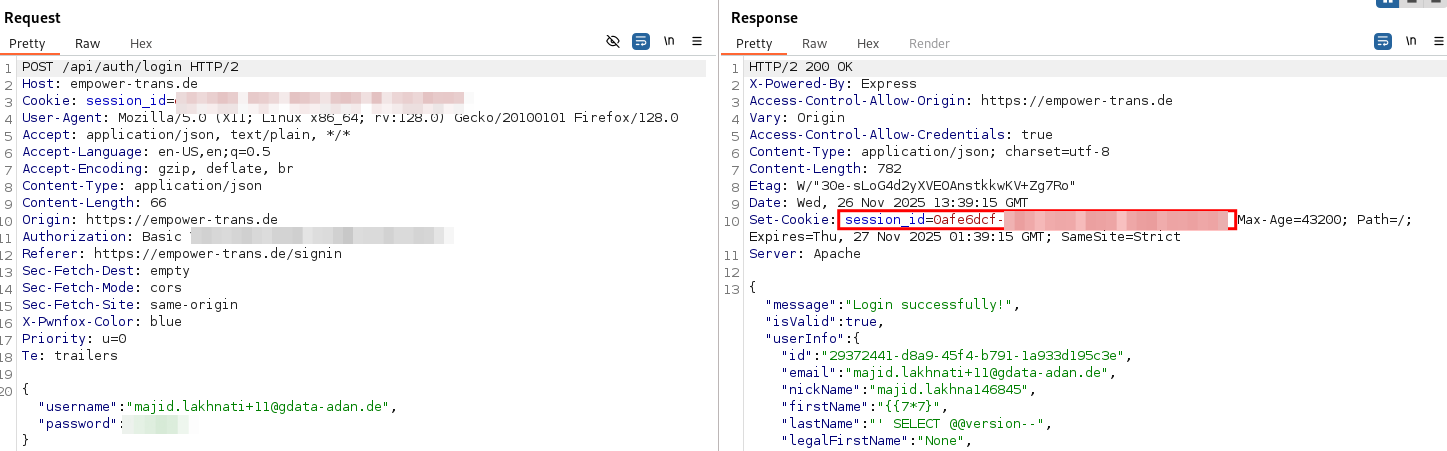The image size is (1447, 451).
Task: Click the 'Max-Age=43200; Path=/;' cookie attributes
Action: 1325,220
